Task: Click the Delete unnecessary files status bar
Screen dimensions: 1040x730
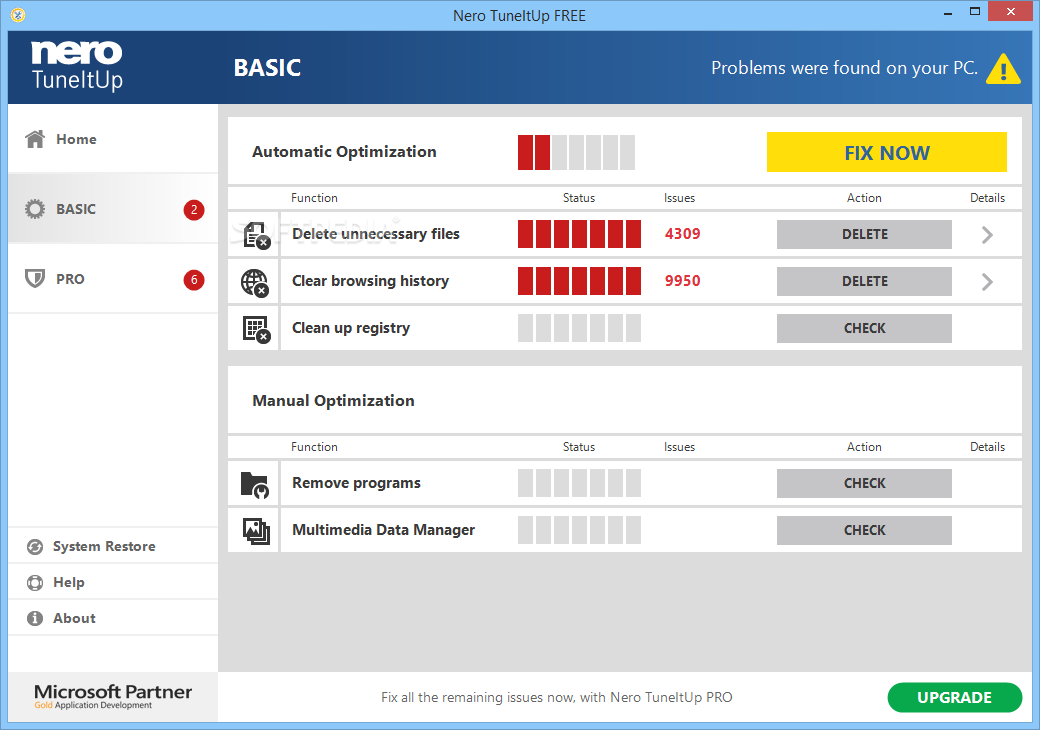Action: point(579,235)
